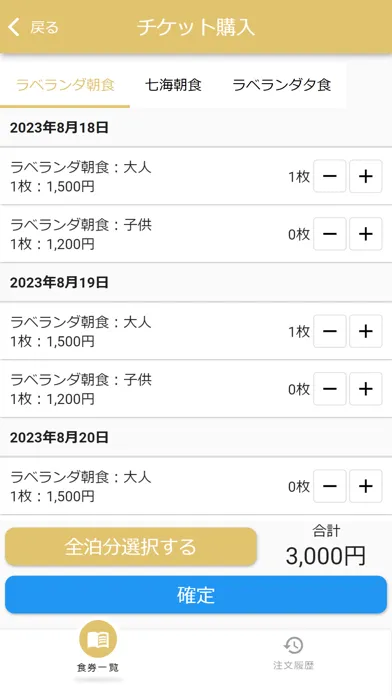The height and width of the screenshot is (696, 392).
Task: Open the 食券一覧 book icon
Action: 98,639
